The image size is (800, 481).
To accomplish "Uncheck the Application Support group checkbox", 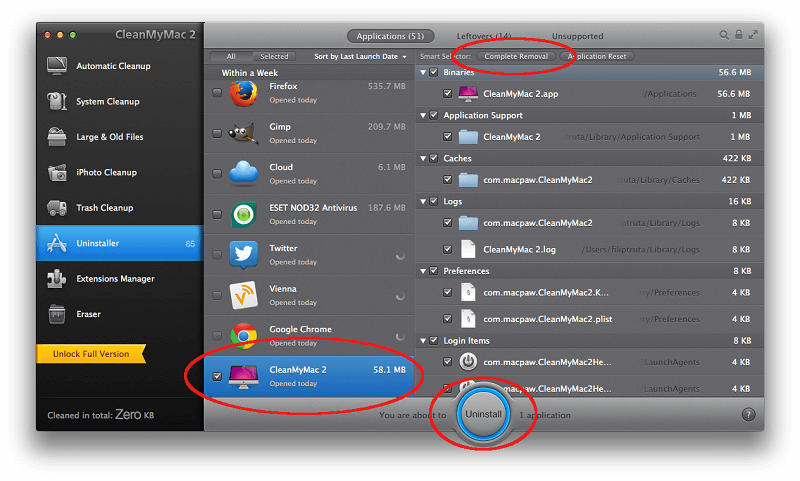I will coord(434,115).
